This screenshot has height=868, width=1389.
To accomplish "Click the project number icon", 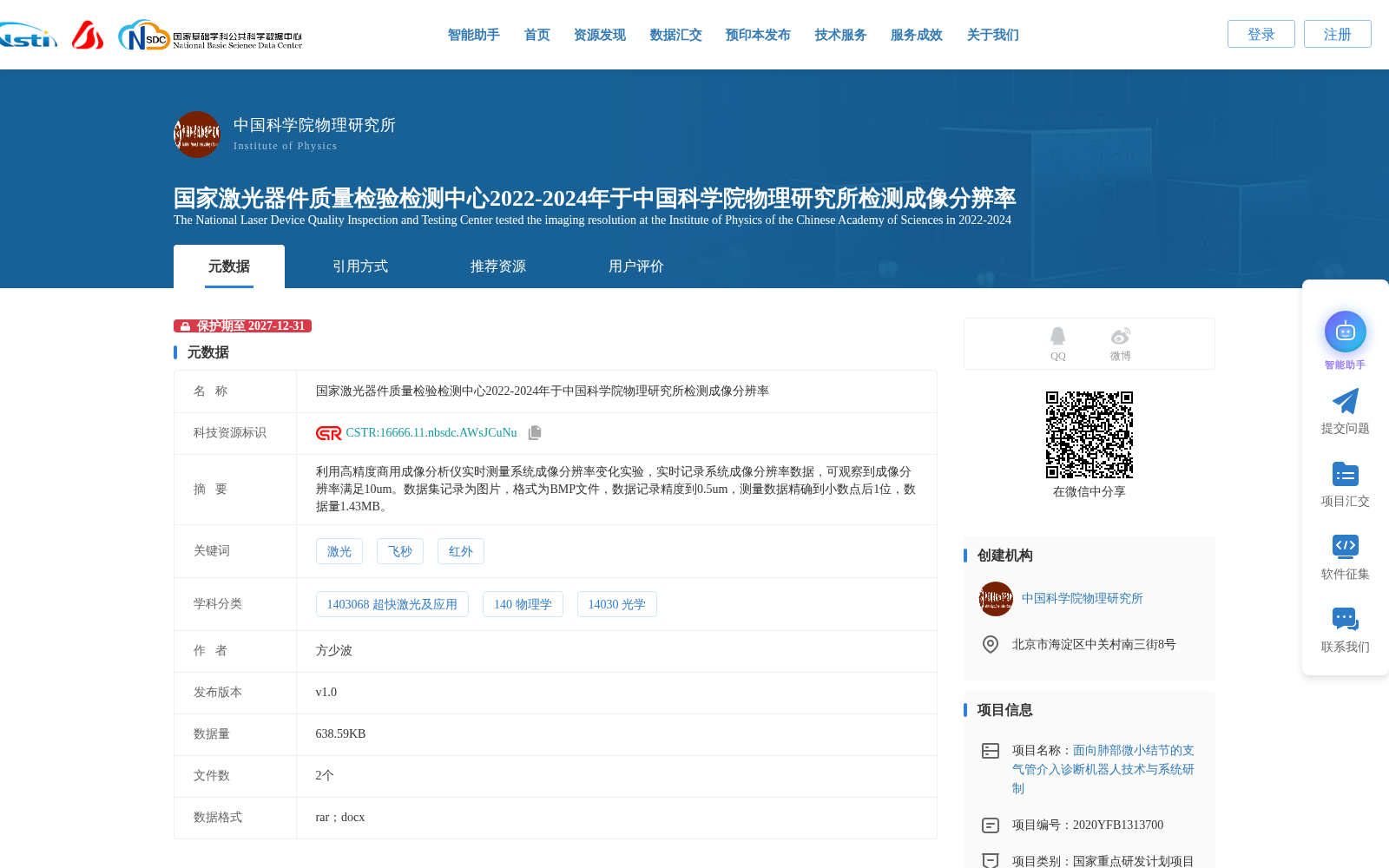I will point(991,825).
